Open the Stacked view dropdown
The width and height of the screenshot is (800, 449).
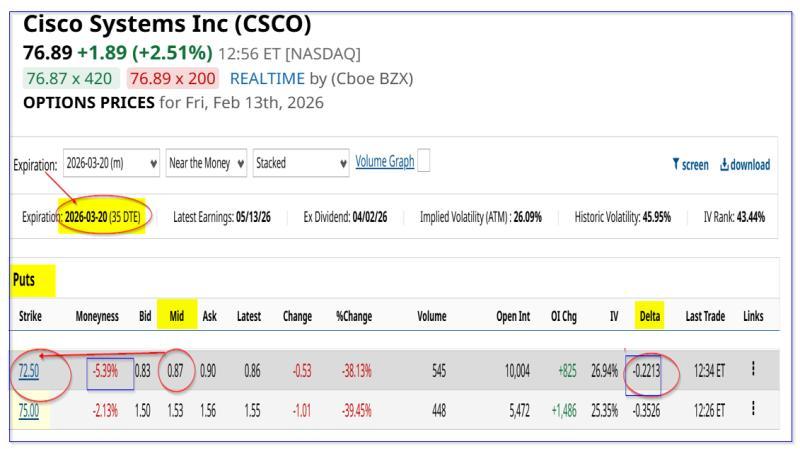point(300,164)
